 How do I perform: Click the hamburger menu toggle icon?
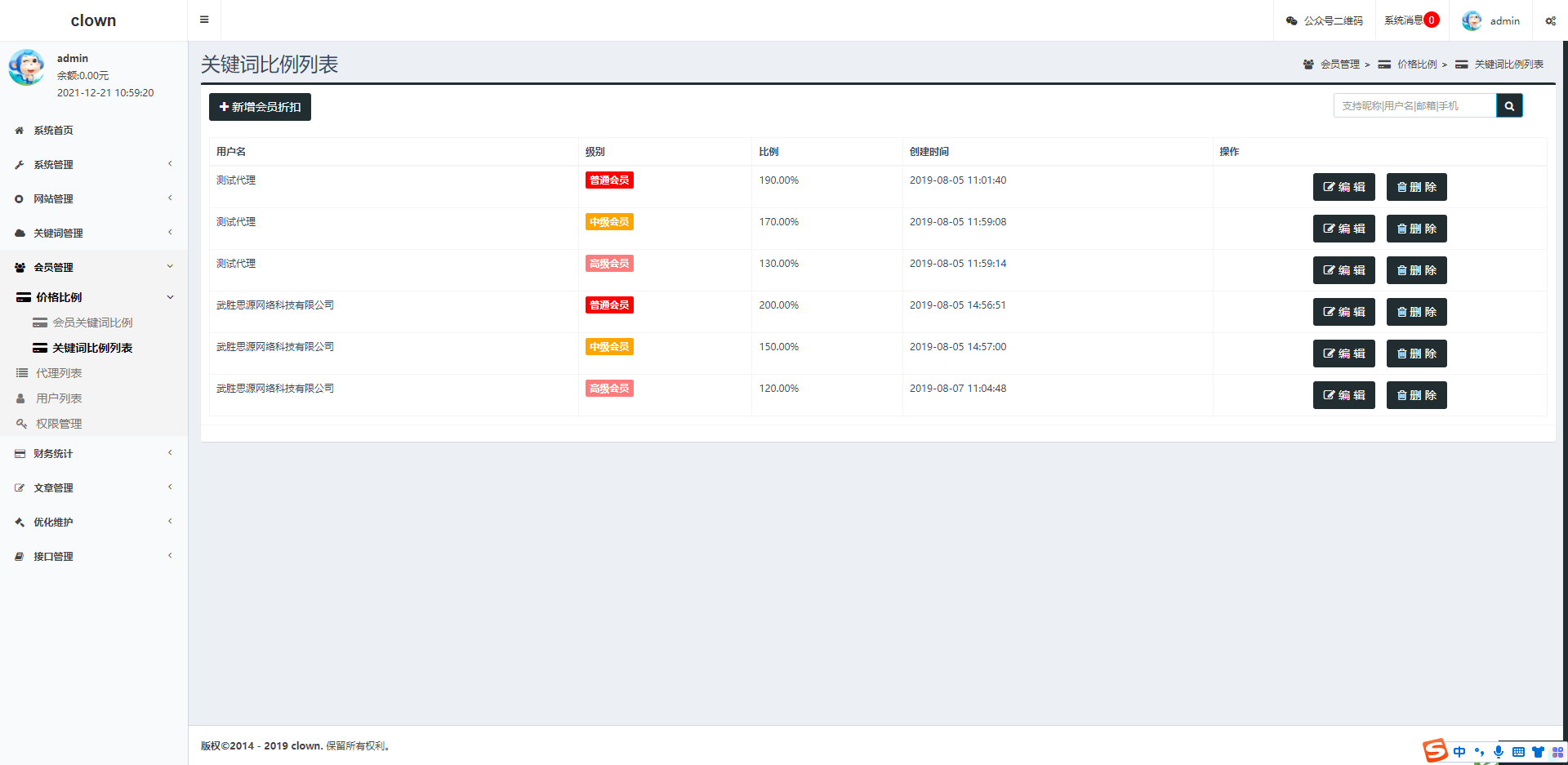[x=204, y=20]
